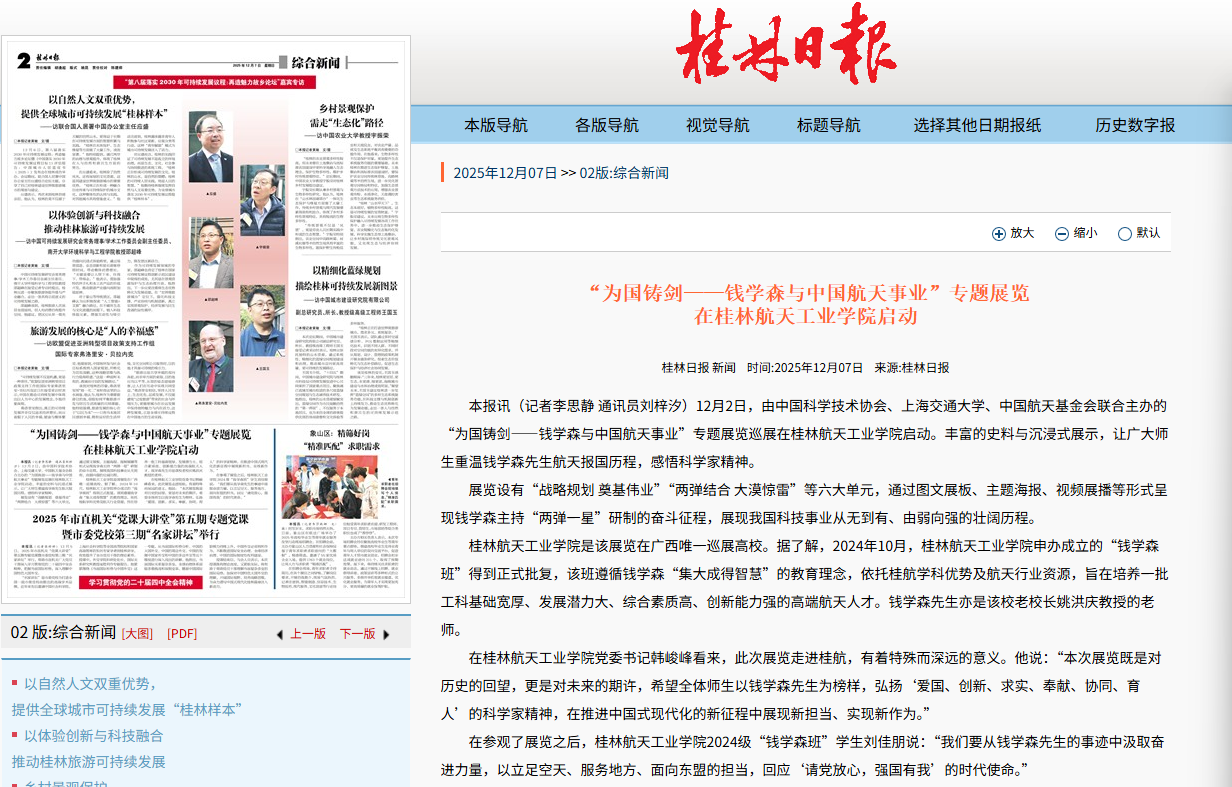This screenshot has width=1232, height=787.
Task: Click the 放大 zoom-in plus icon
Action: pyautogui.click(x=998, y=234)
